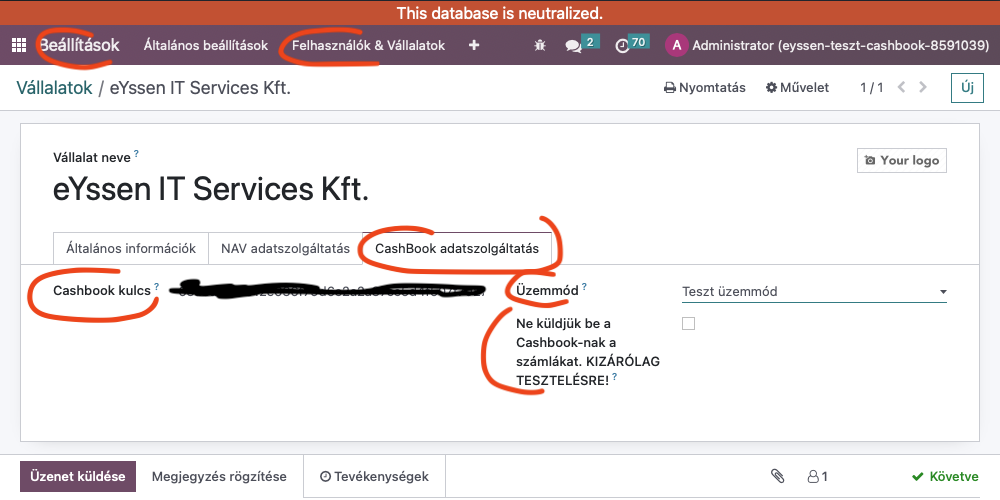The width and height of the screenshot is (1000, 500).
Task: Open Felhasználók & Vállalatok menu
Action: tap(369, 45)
